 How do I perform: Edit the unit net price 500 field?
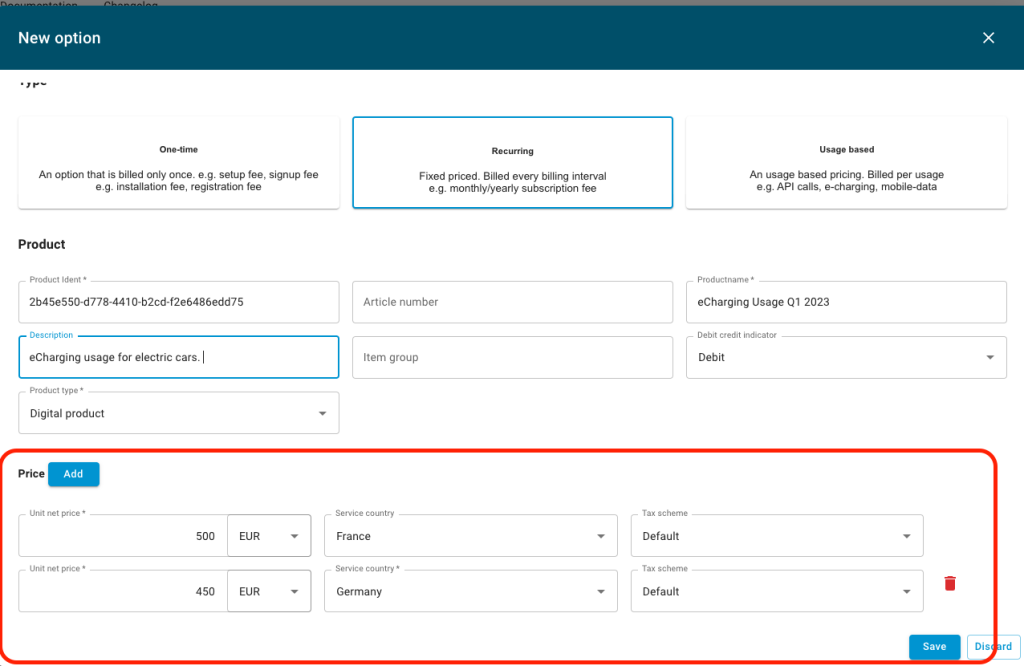click(x=123, y=536)
